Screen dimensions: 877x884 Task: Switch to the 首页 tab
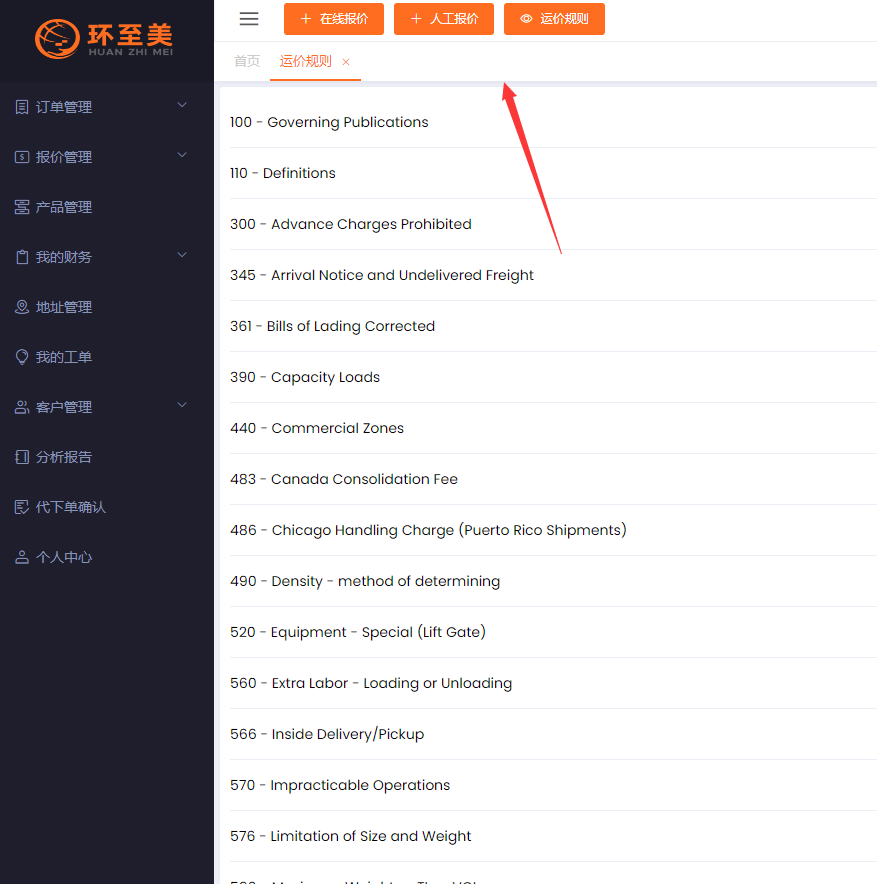(x=247, y=62)
